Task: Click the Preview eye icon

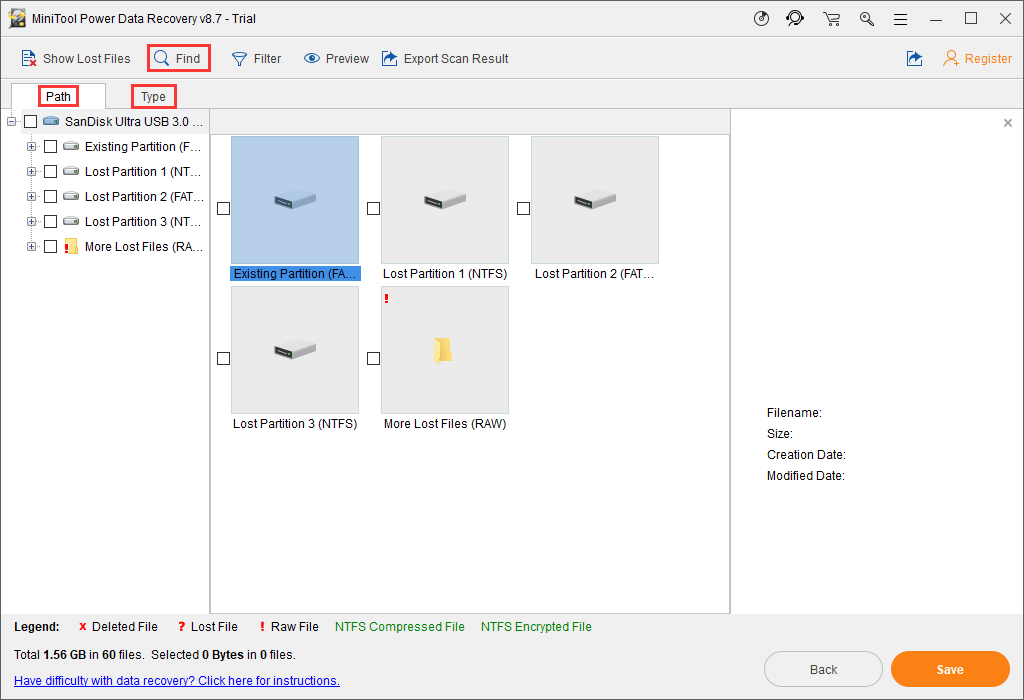Action: 312,59
